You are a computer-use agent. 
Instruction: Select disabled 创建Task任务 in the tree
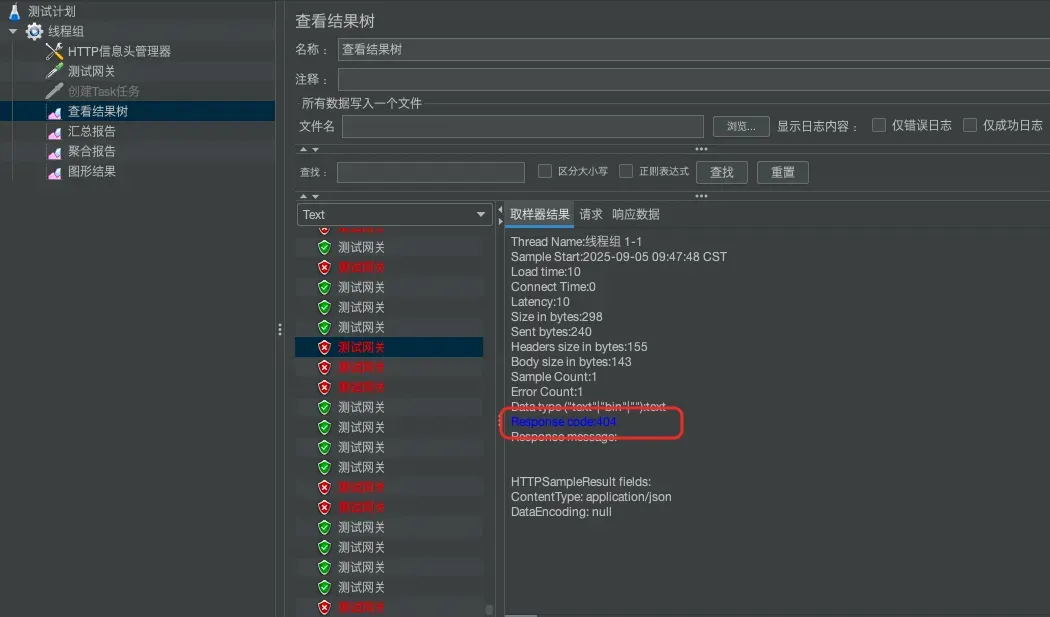[x=104, y=92]
